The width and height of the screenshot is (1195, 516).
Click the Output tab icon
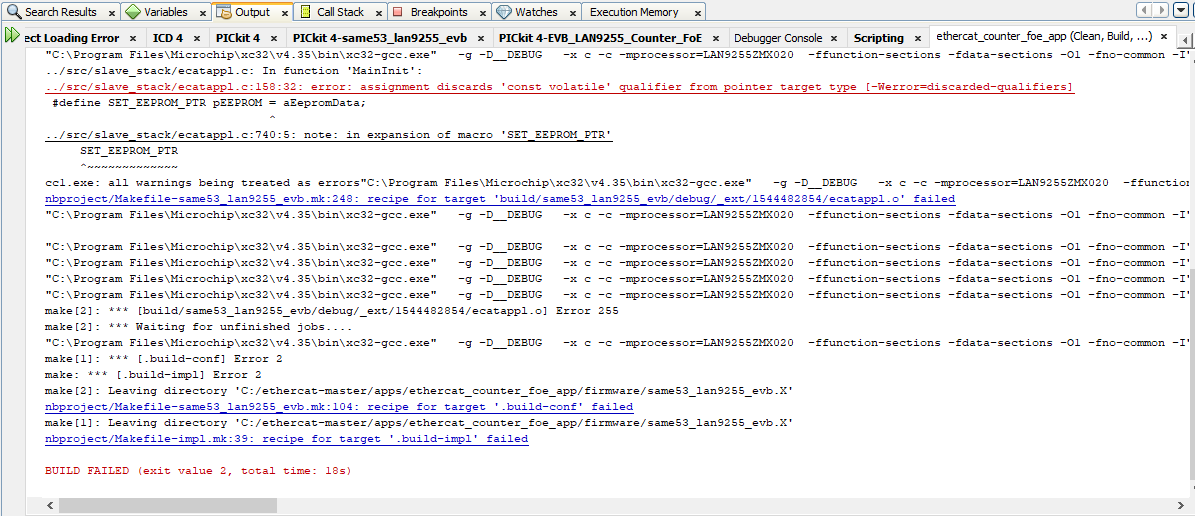(x=224, y=12)
